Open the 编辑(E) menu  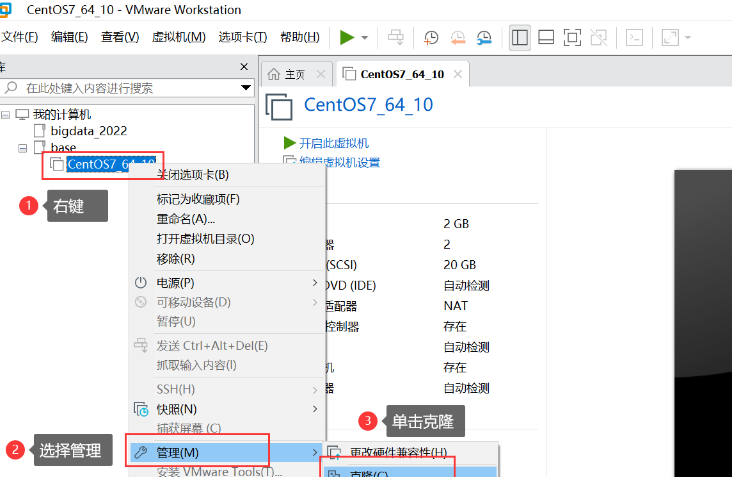70,37
